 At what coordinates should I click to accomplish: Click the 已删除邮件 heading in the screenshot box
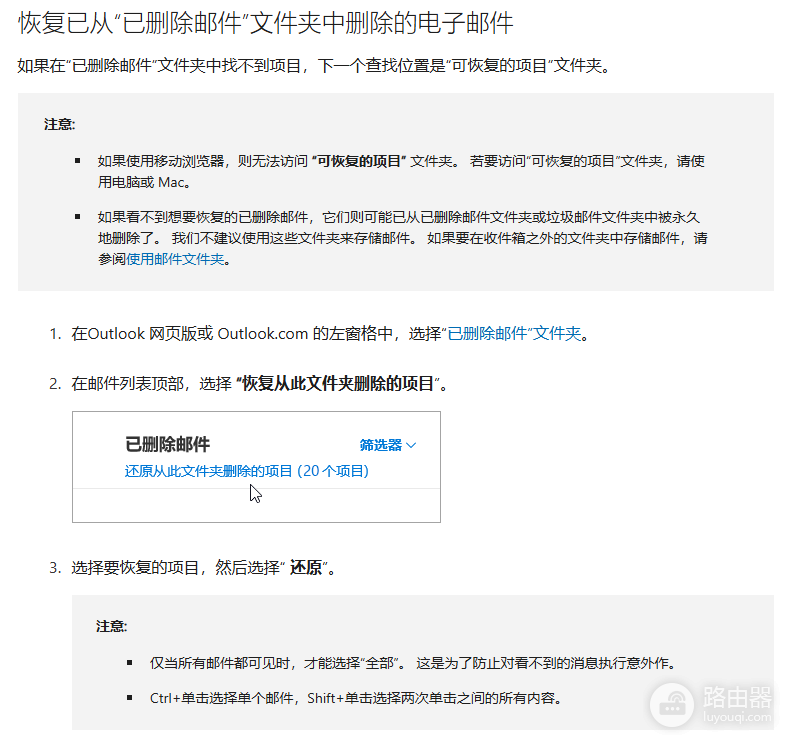coord(167,444)
